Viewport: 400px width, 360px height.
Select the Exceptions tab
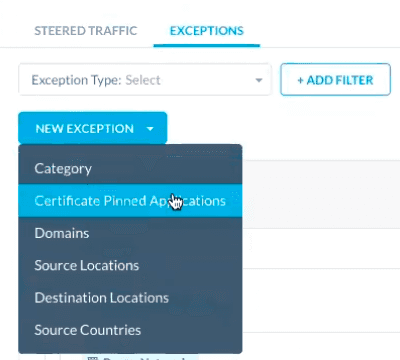click(207, 31)
